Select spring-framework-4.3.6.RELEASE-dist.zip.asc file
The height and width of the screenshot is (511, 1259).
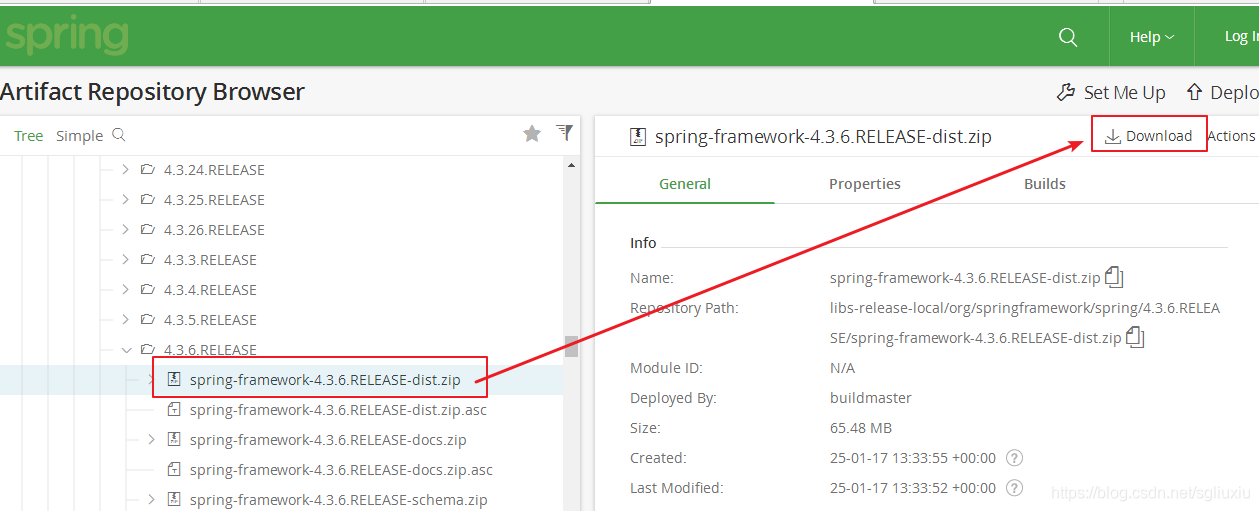click(x=338, y=410)
